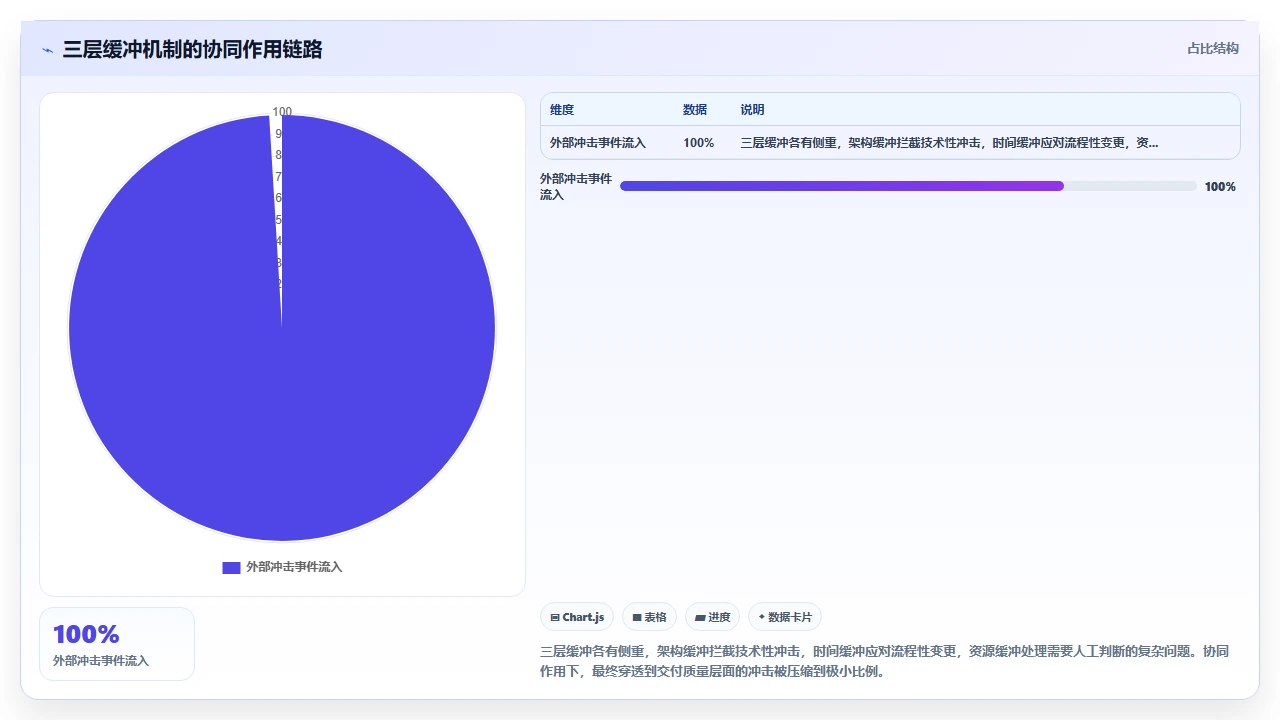The height and width of the screenshot is (720, 1280).
Task: Click the 占比结构 label in header
Action: tap(1213, 48)
